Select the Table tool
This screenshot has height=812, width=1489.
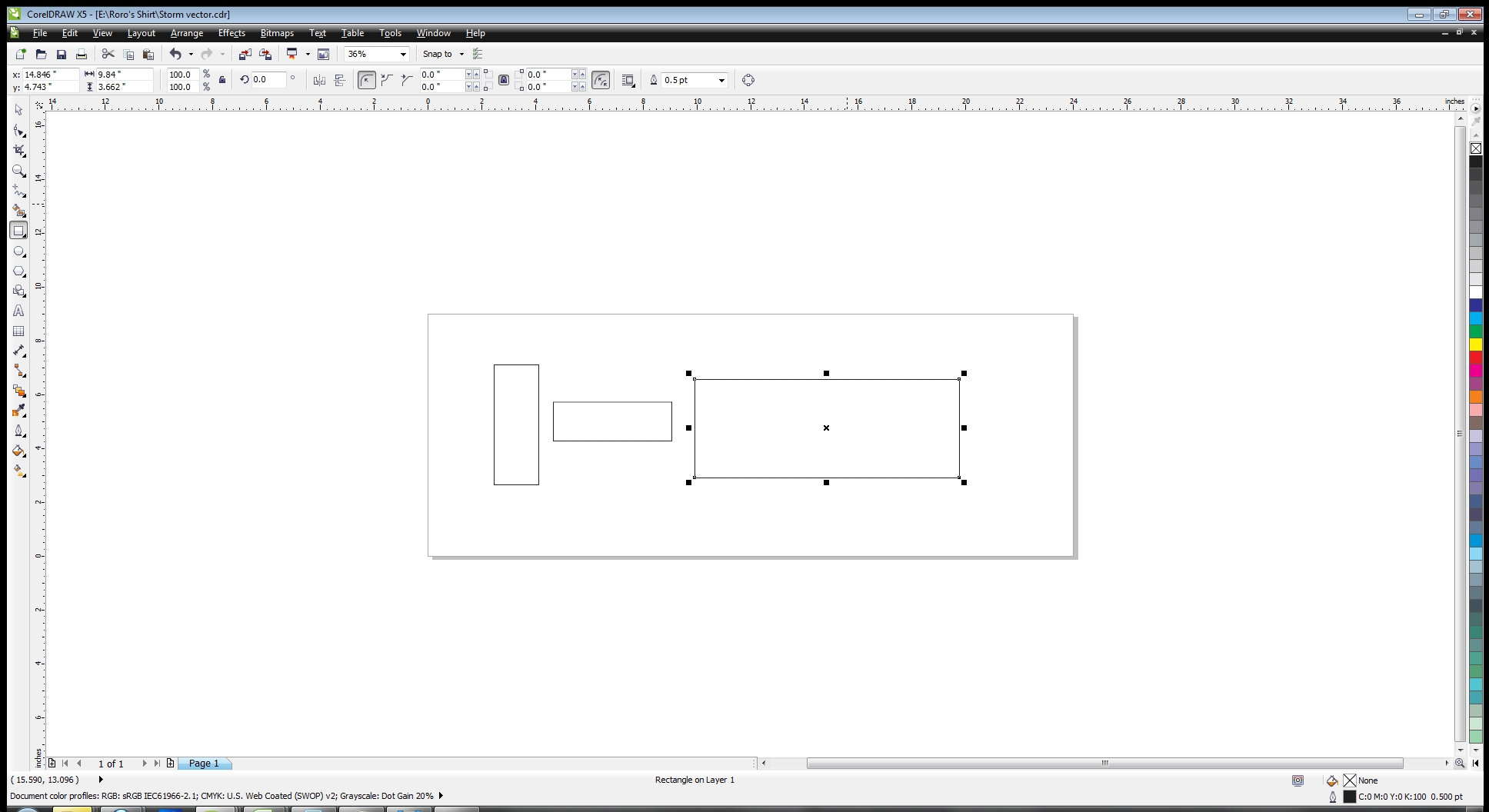pyautogui.click(x=18, y=331)
